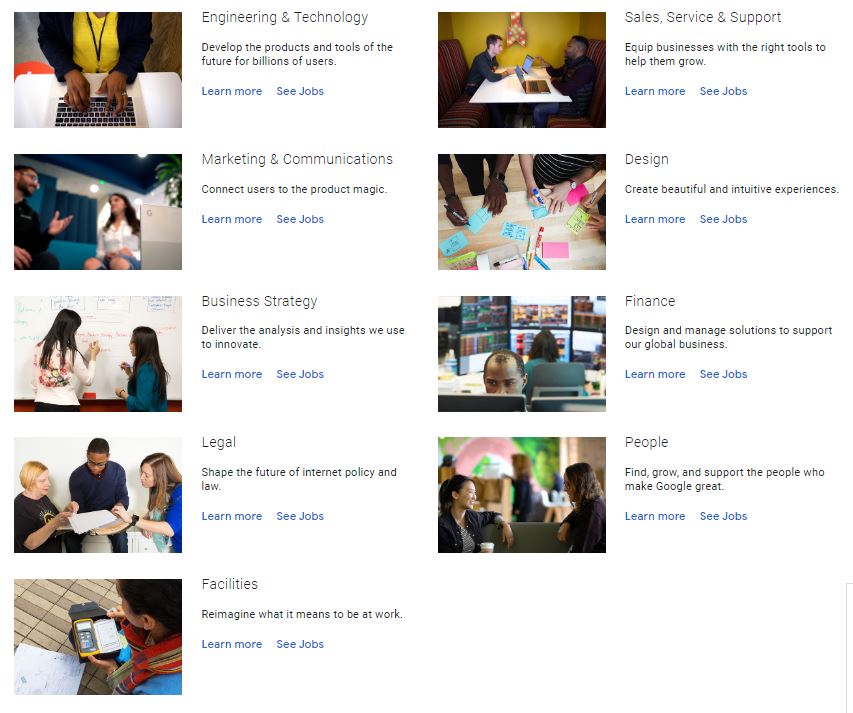Click See Jobs under Legal
The height and width of the screenshot is (713, 853).
300,516
